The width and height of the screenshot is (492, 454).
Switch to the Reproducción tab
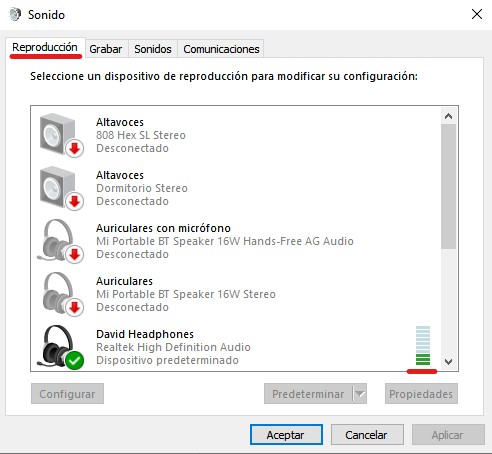[x=45, y=47]
